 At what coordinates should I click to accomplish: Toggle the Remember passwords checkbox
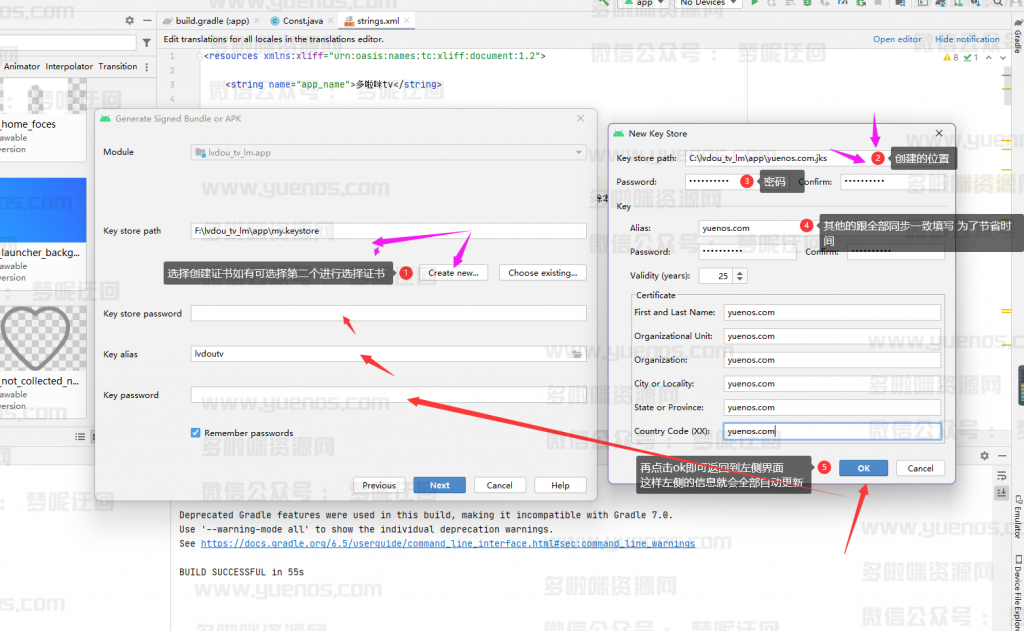tap(196, 433)
